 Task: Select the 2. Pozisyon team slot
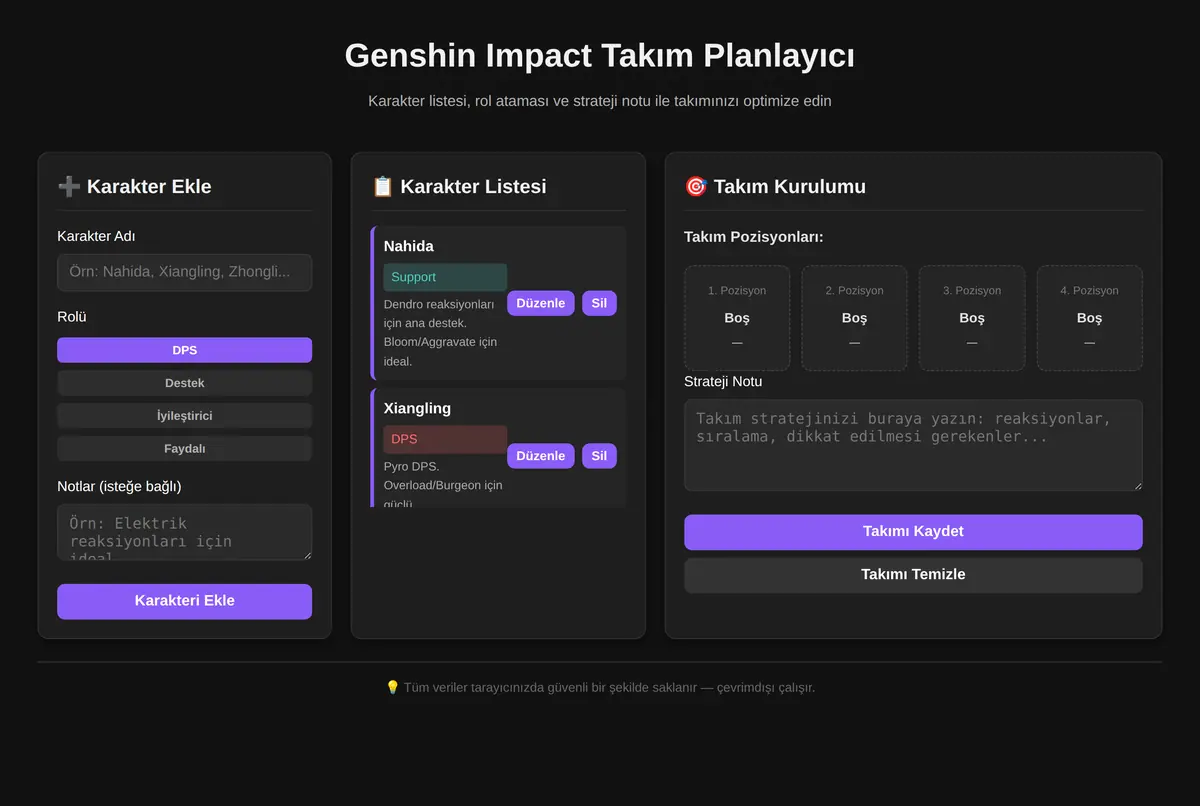(x=854, y=318)
